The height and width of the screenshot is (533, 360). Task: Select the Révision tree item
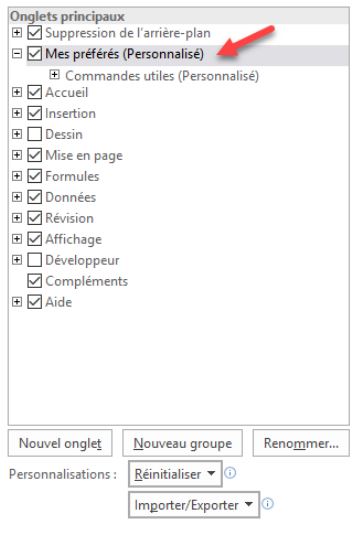click(x=69, y=218)
